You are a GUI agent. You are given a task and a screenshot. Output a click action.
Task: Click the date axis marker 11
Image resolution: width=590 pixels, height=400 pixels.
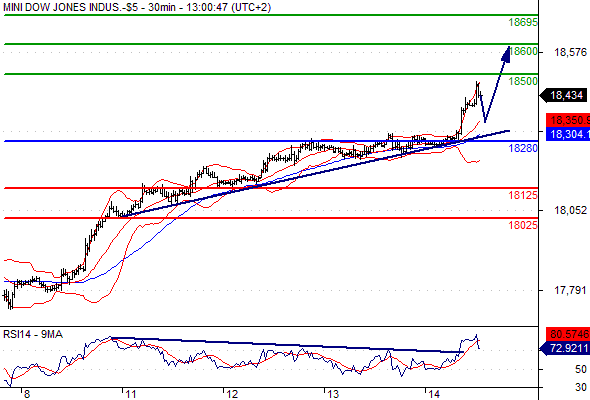(x=131, y=394)
